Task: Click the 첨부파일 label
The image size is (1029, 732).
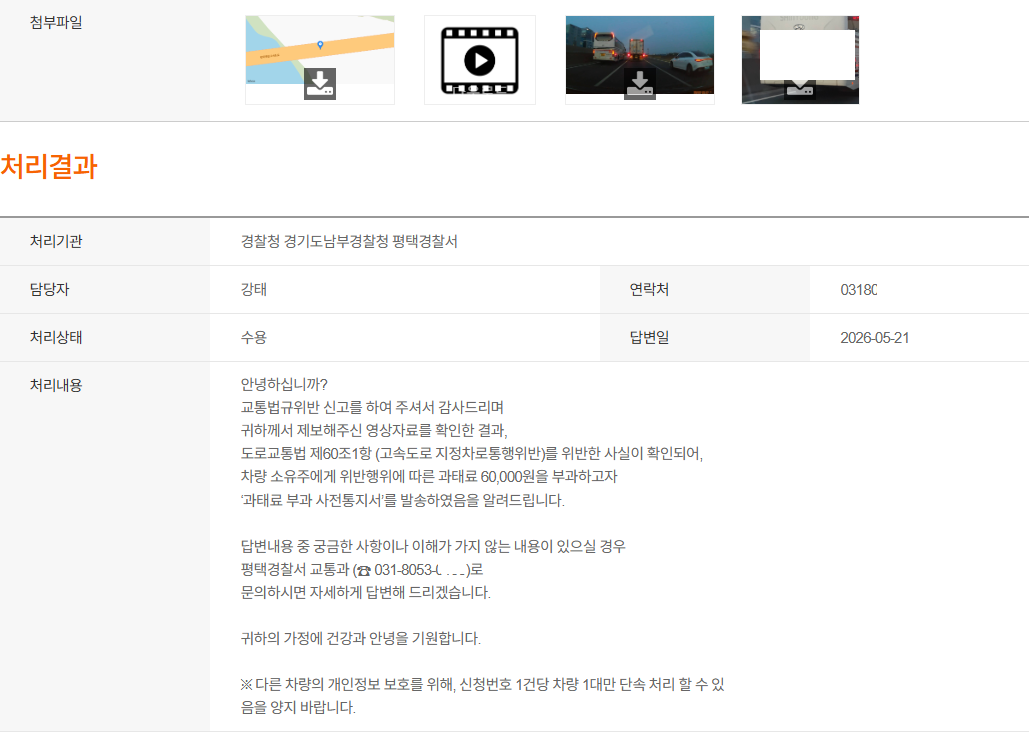Action: 56,22
